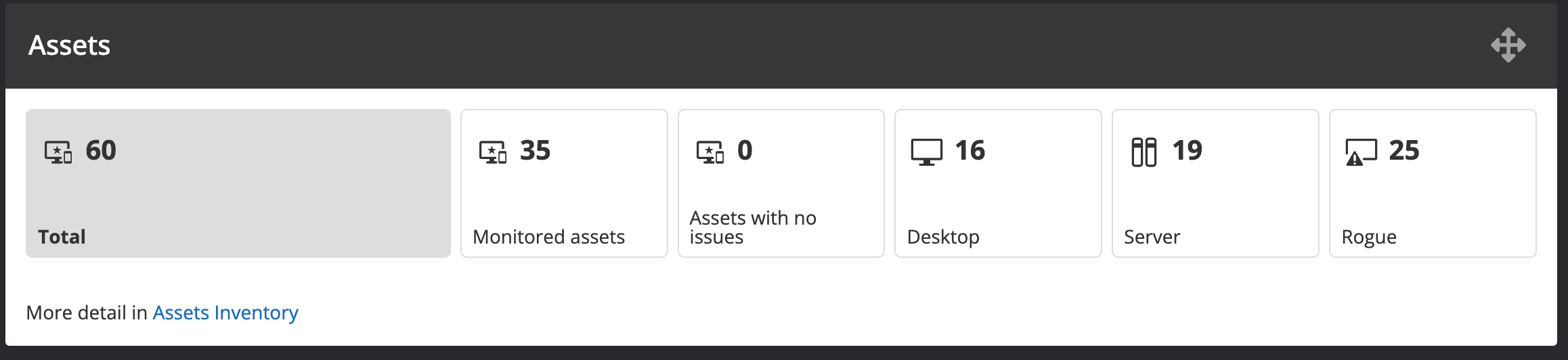Click the Total assets card icon

pyautogui.click(x=58, y=152)
